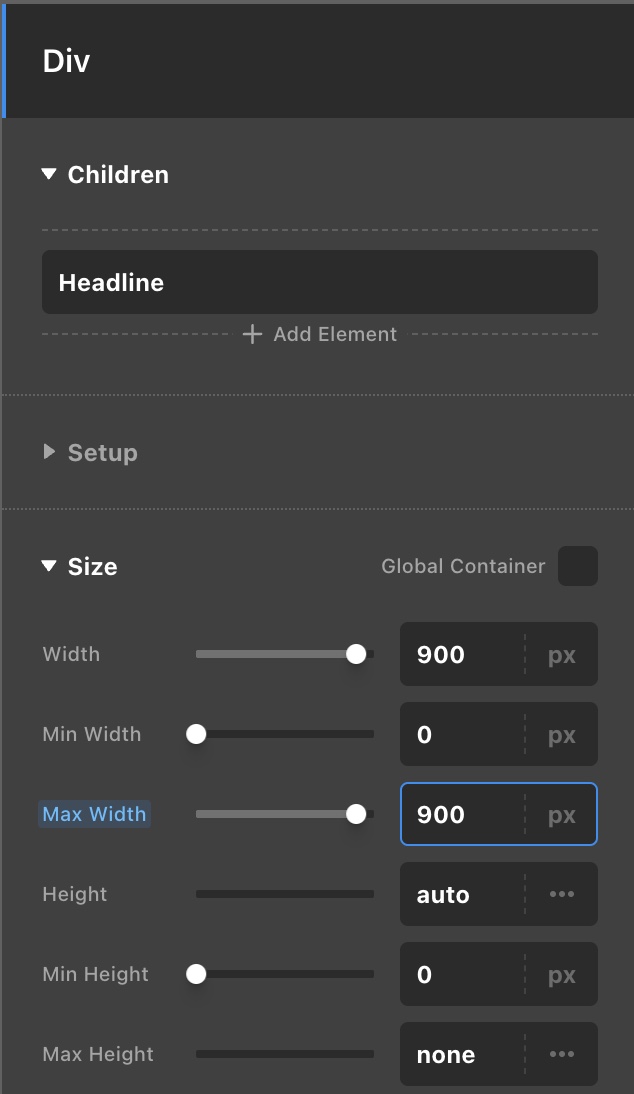The image size is (634, 1094).
Task: Click the Min Width slider handle
Action: tap(197, 734)
